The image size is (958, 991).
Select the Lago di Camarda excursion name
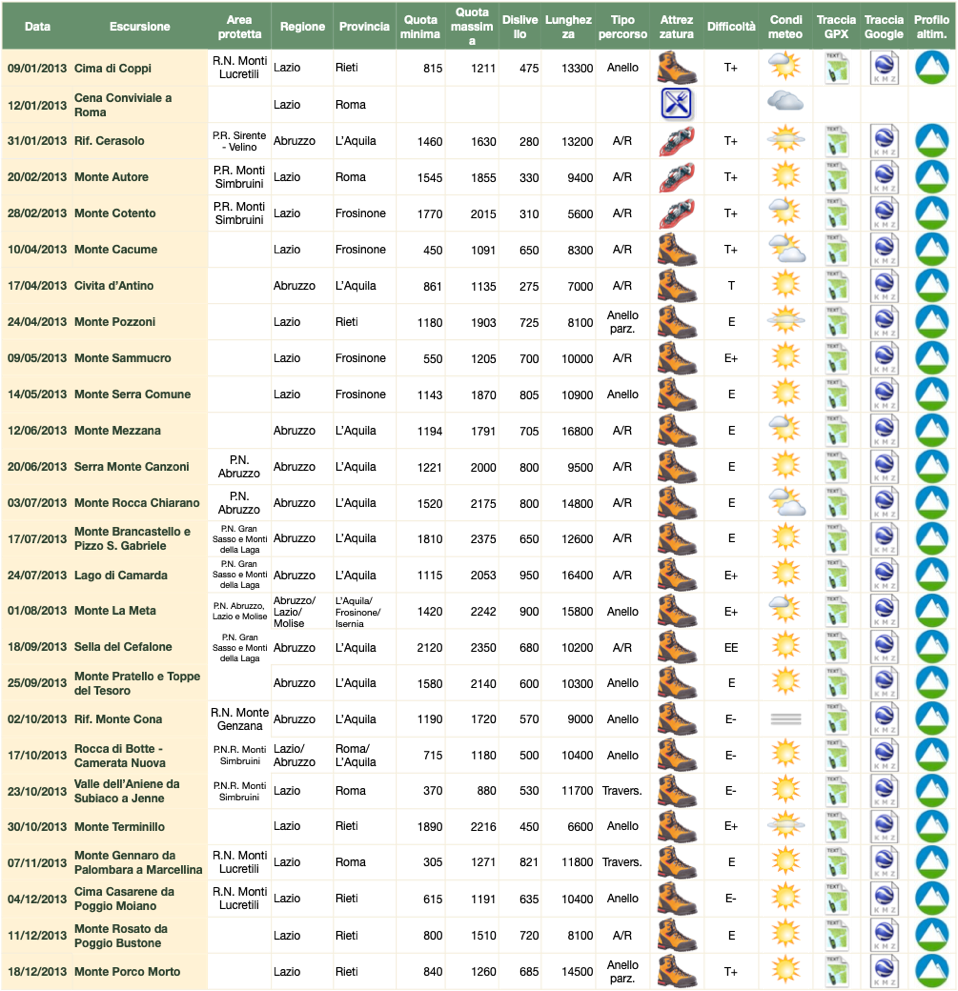click(121, 575)
